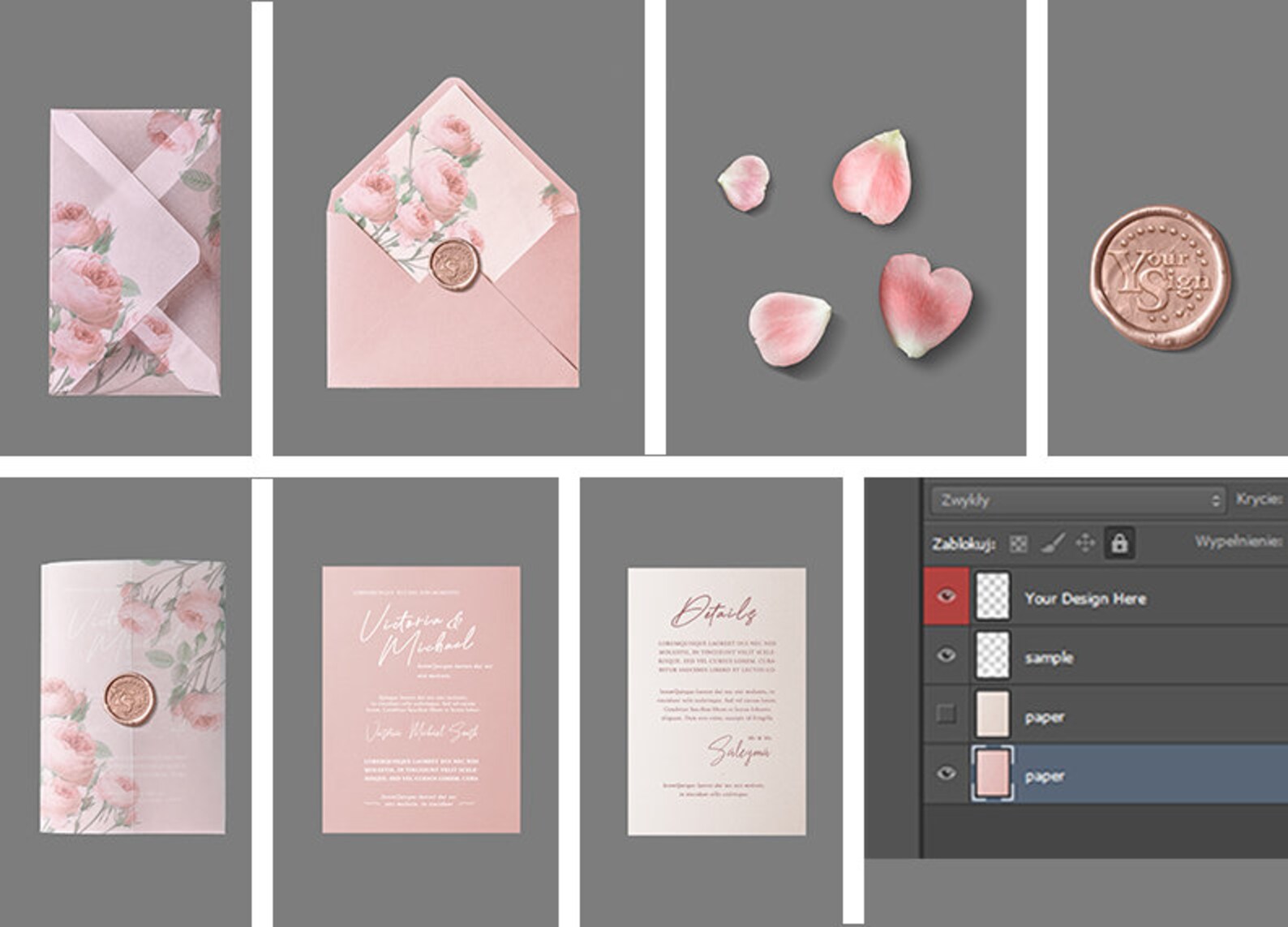Viewport: 1288px width, 927px height.
Task: Click the Wypełnienie fill label
Action: pos(1239,541)
